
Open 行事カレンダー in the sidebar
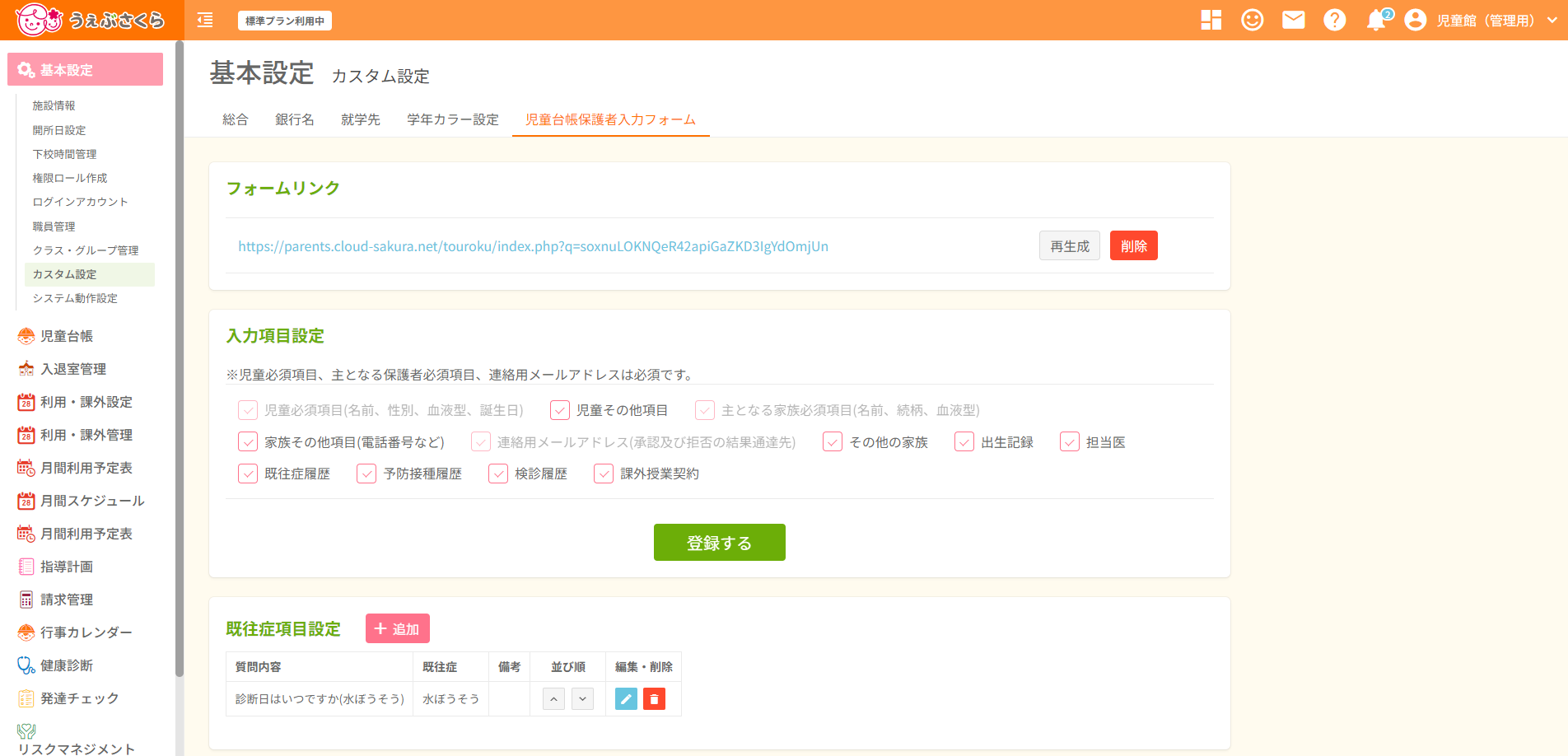(86, 632)
